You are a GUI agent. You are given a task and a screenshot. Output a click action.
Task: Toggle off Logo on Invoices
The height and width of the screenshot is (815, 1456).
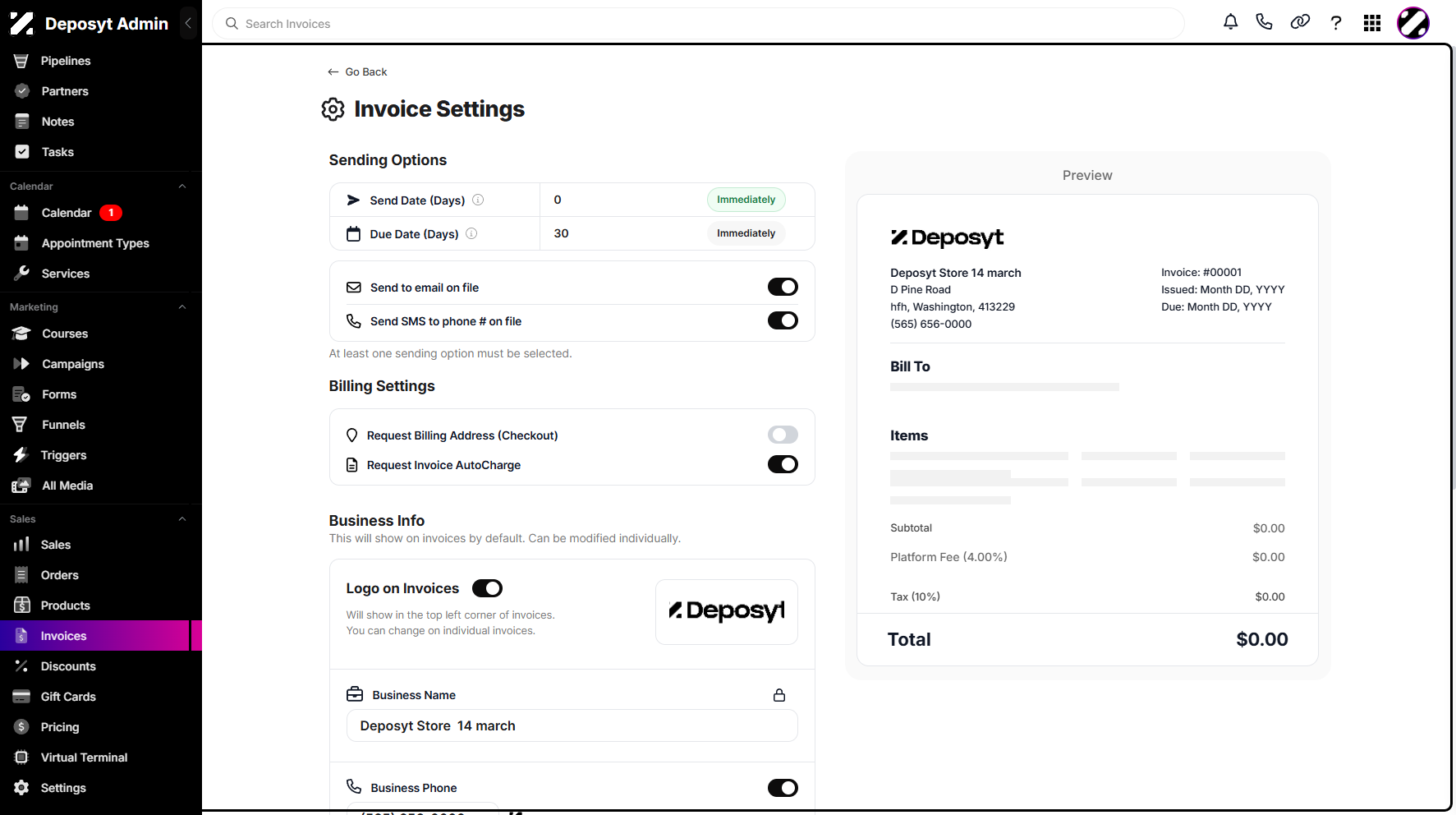tap(487, 588)
